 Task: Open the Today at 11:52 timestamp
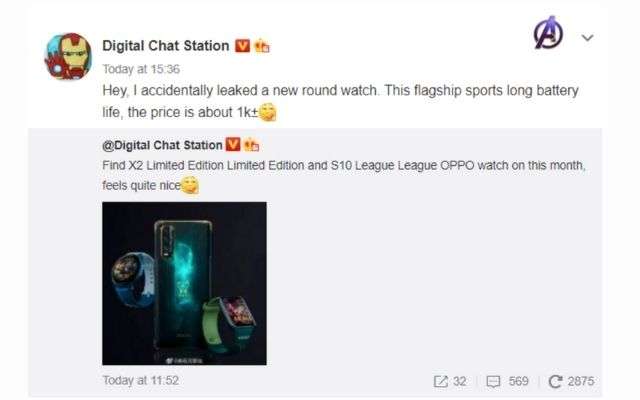pos(140,380)
